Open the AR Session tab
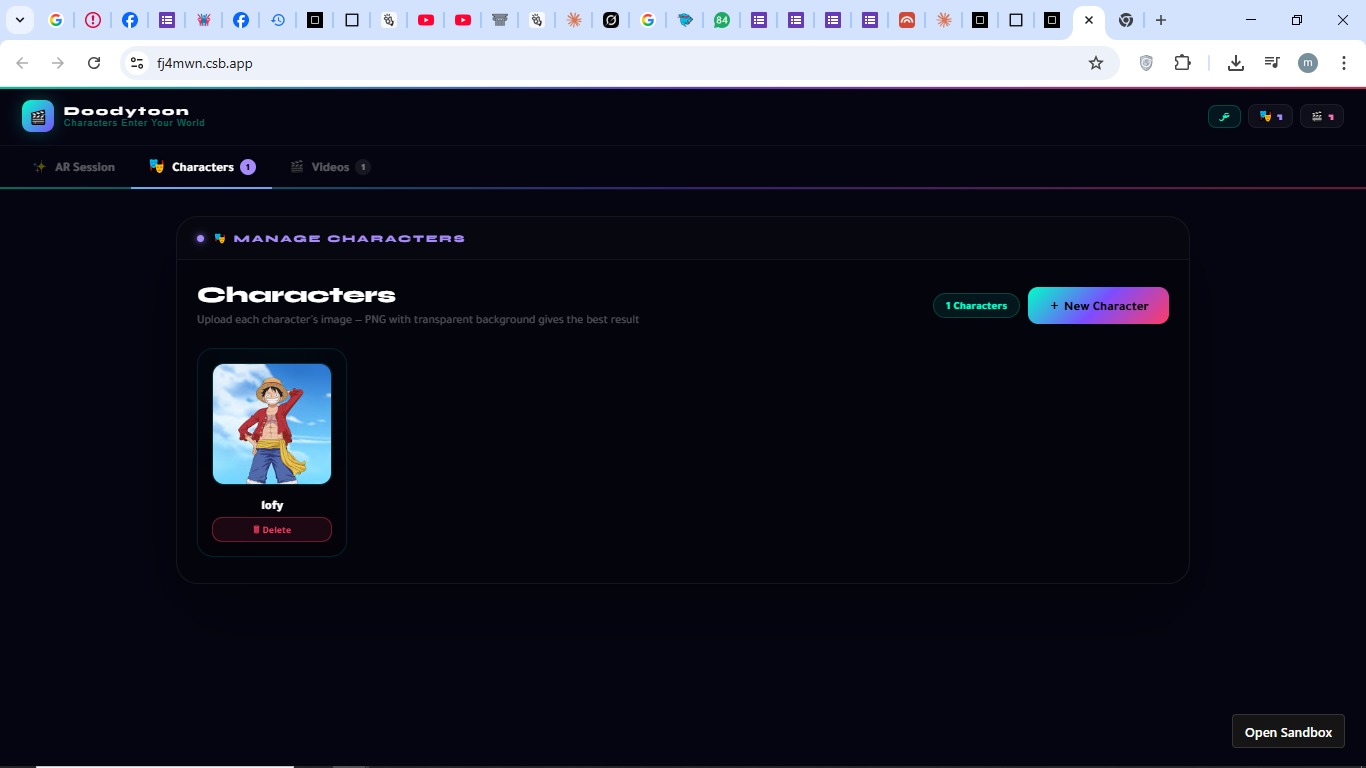Viewport: 1366px width, 768px height. (74, 167)
